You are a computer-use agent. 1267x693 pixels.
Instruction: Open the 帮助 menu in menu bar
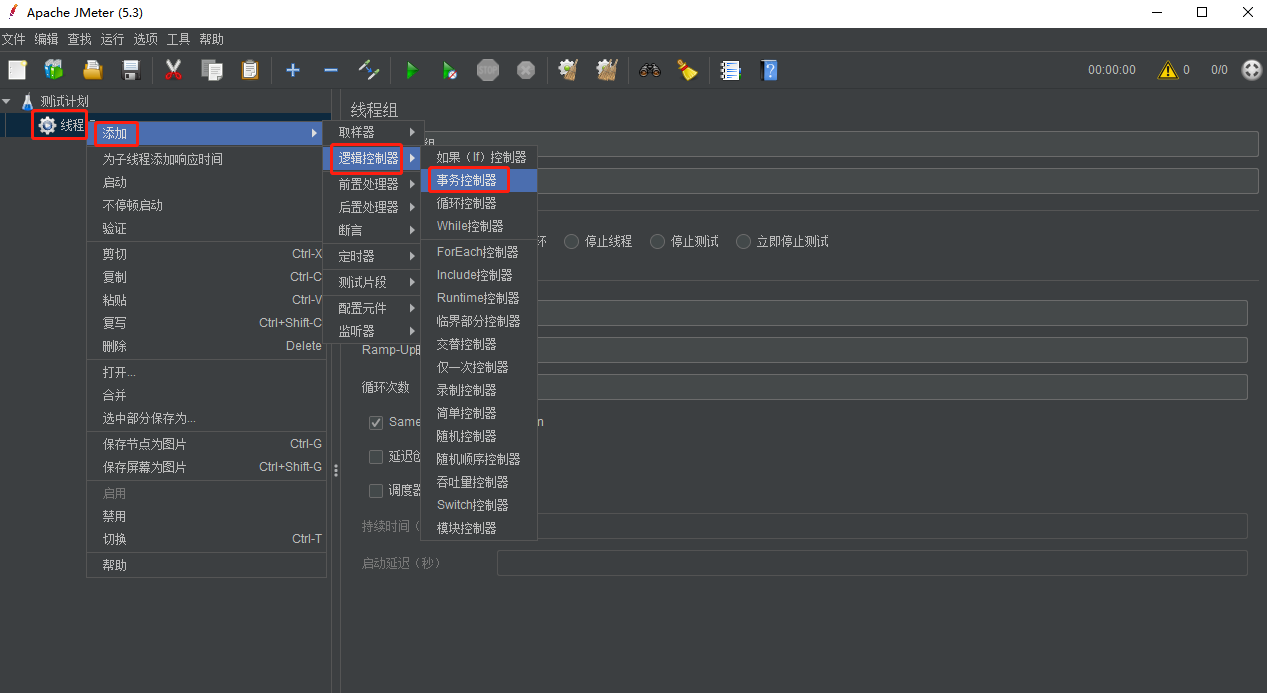click(x=211, y=39)
